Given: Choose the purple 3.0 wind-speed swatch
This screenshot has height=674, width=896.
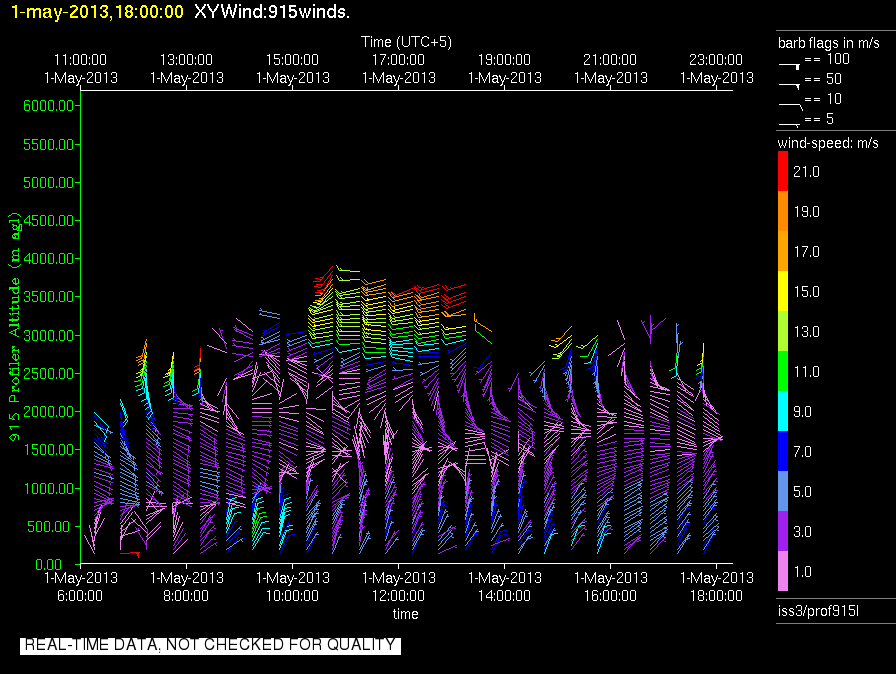Looking at the screenshot, I should tap(783, 532).
